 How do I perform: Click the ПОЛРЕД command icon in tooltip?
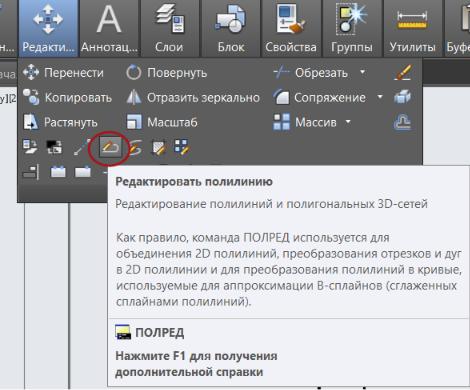(123, 332)
